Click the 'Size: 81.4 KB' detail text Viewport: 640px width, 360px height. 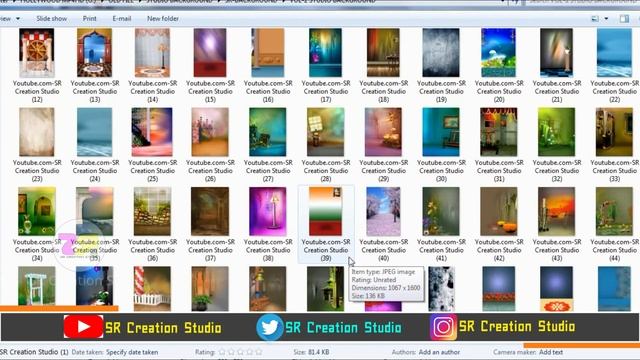coord(311,352)
